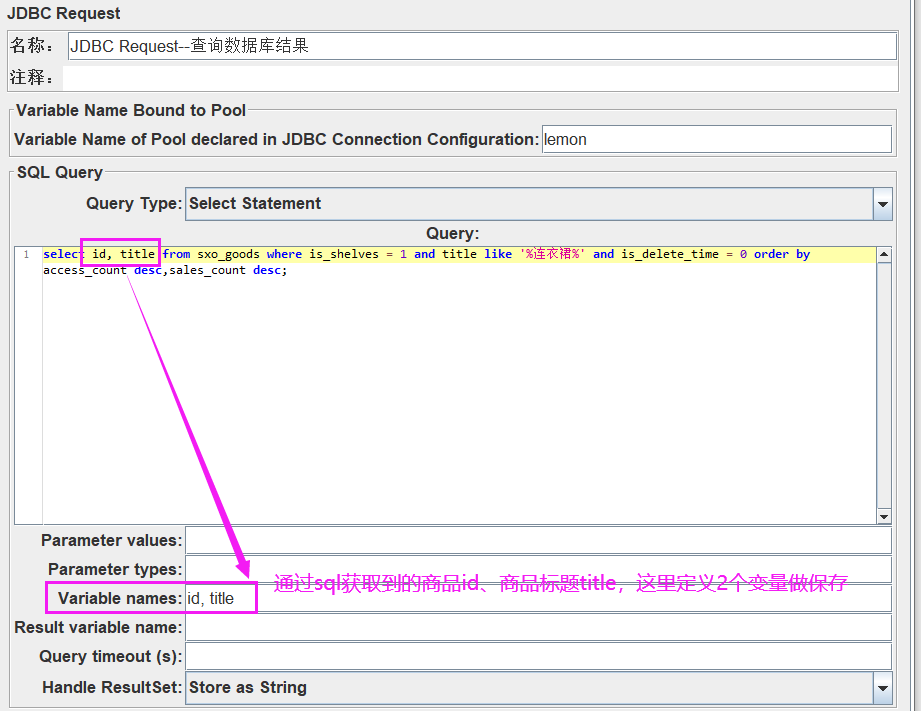
Task: Open the Handle ResultSet combo box
Action: pos(528,688)
